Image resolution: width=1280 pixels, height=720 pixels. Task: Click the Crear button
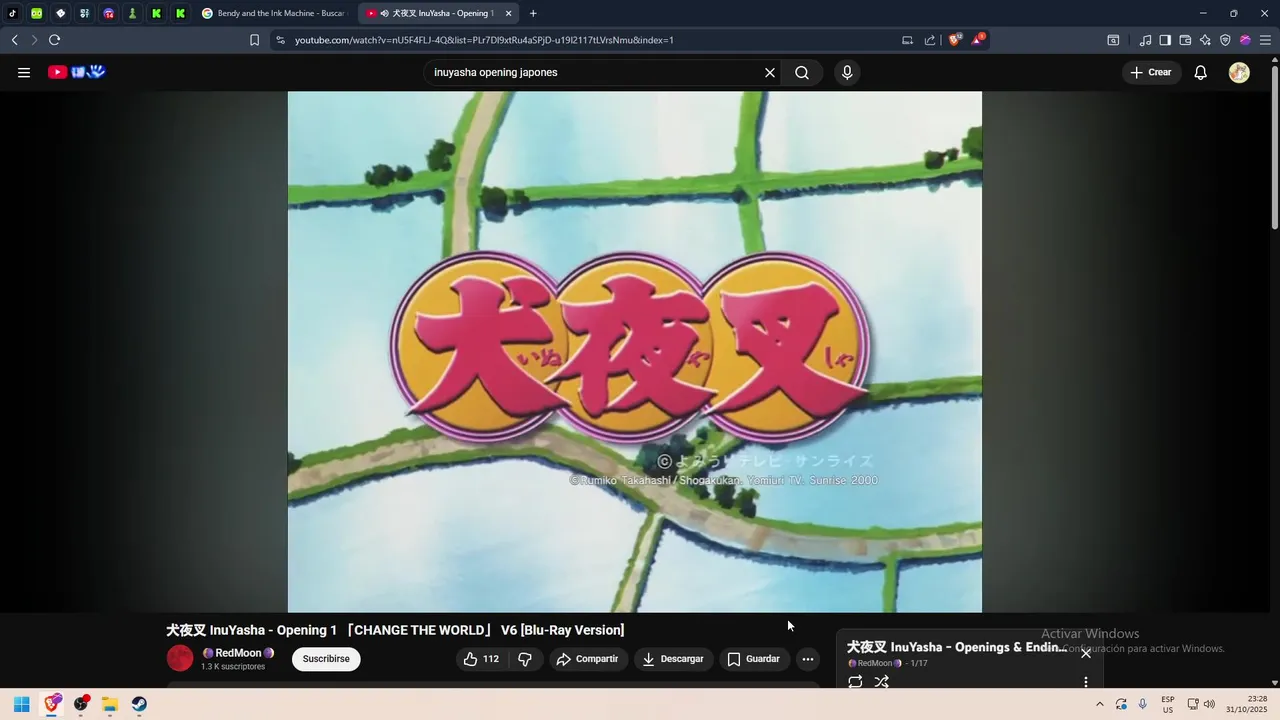click(1151, 72)
